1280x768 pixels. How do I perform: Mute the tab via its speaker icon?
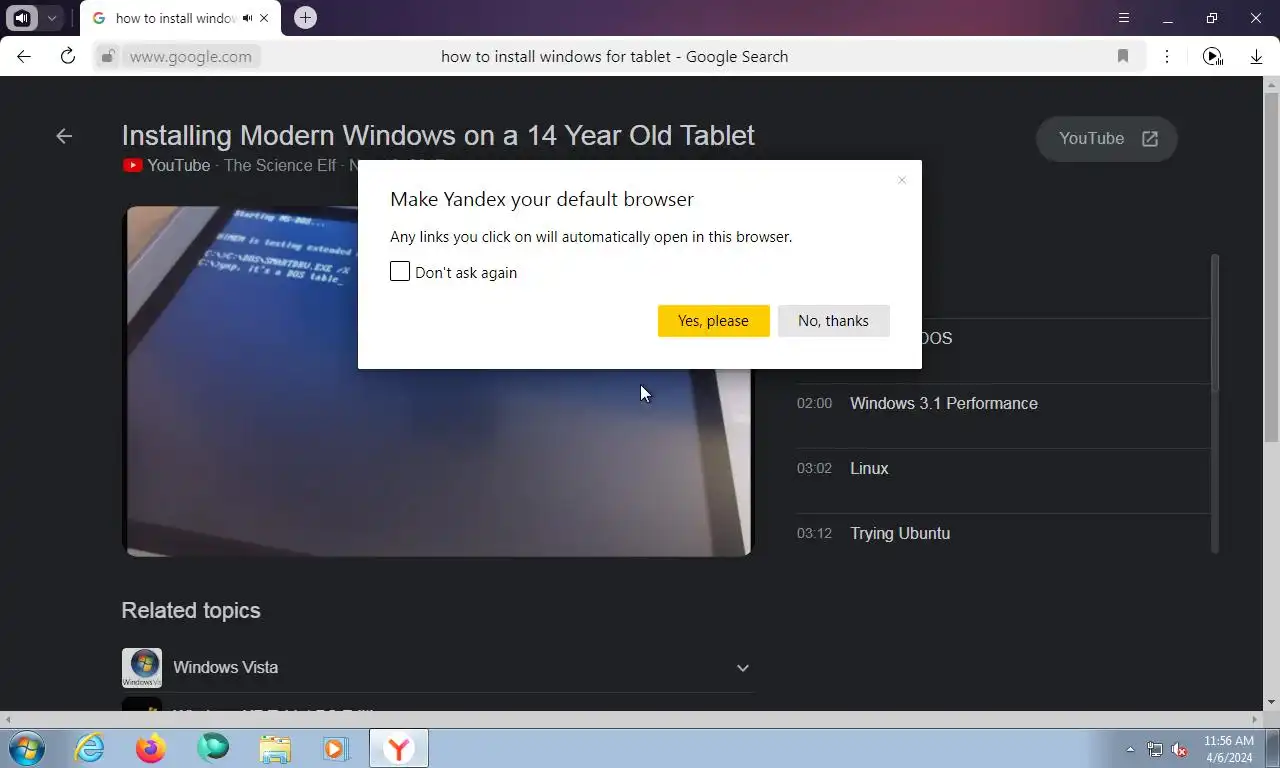pyautogui.click(x=247, y=18)
